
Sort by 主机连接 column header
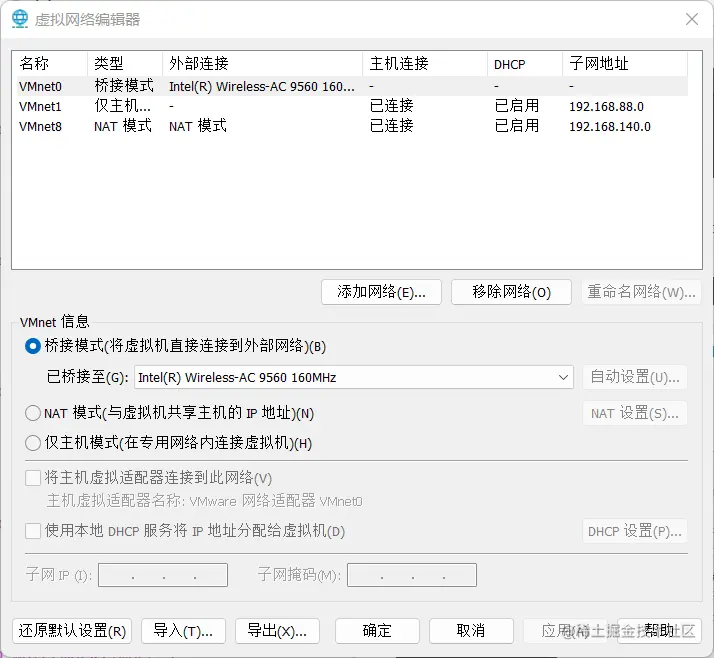[x=425, y=63]
